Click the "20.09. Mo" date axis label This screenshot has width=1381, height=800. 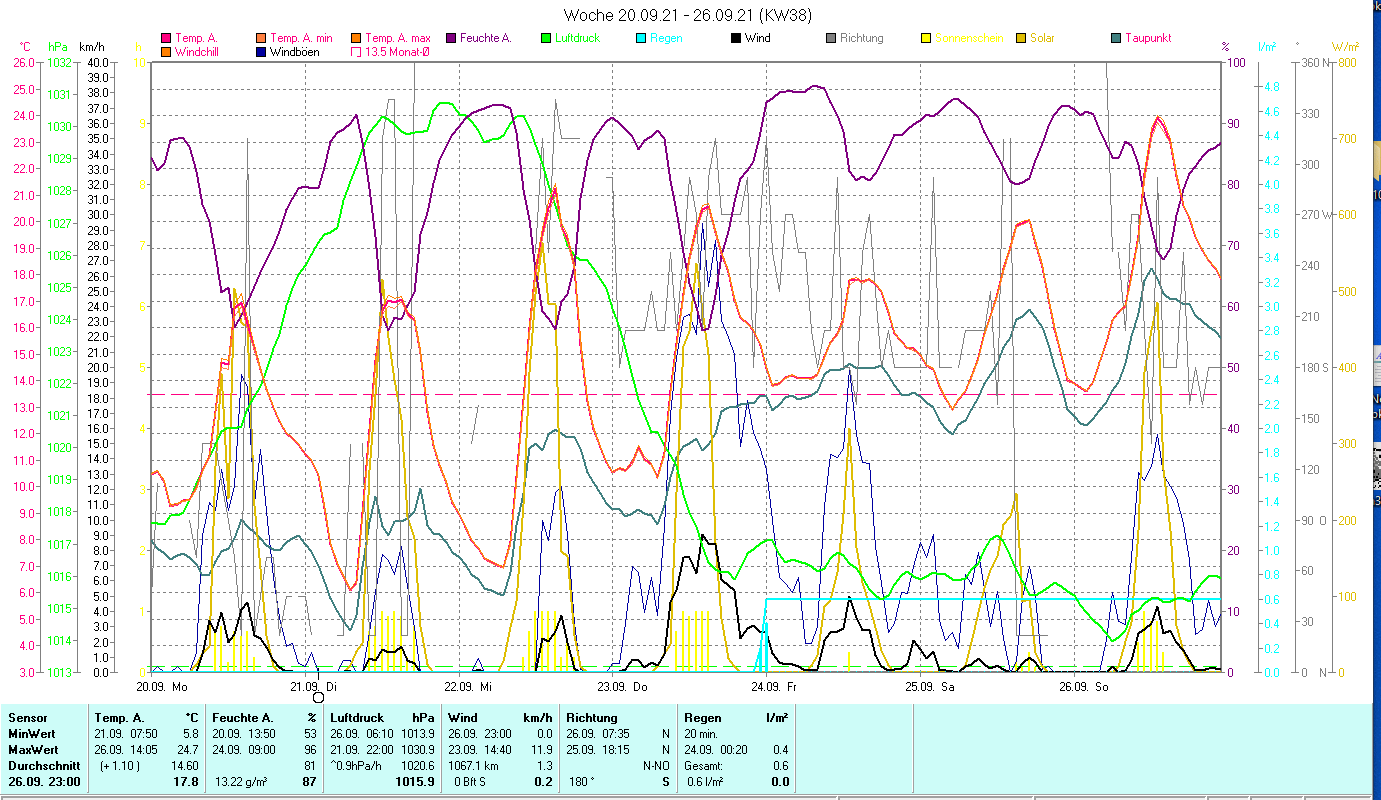[x=162, y=687]
